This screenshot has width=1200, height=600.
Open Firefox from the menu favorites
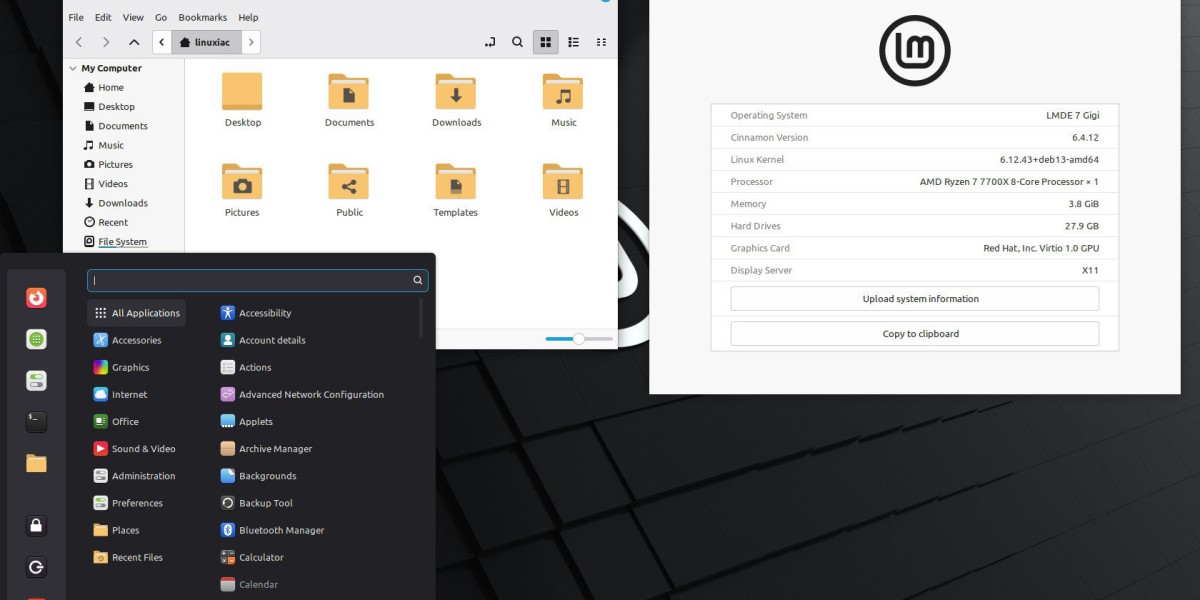coord(36,298)
